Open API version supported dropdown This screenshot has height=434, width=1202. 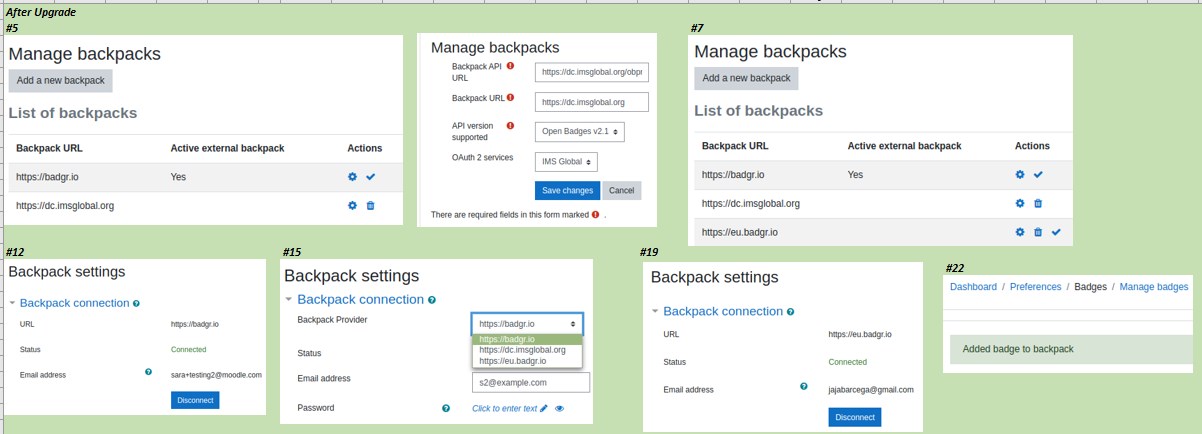click(581, 131)
